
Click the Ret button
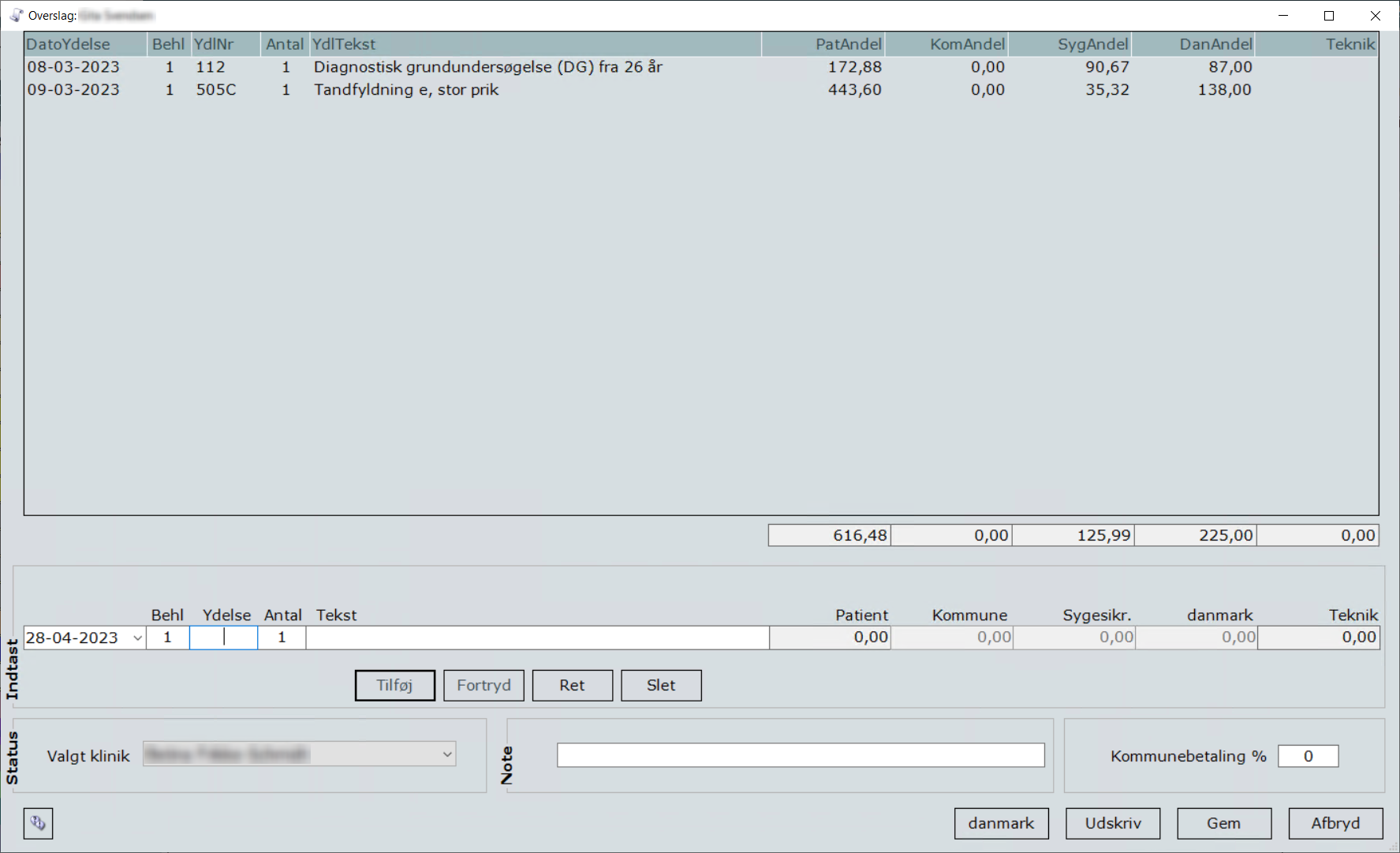coord(572,685)
